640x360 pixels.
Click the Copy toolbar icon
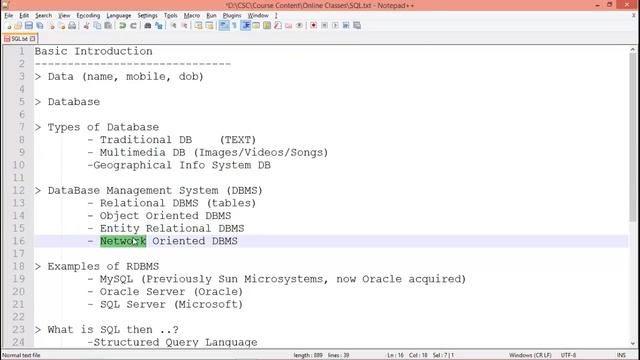pos(97,25)
